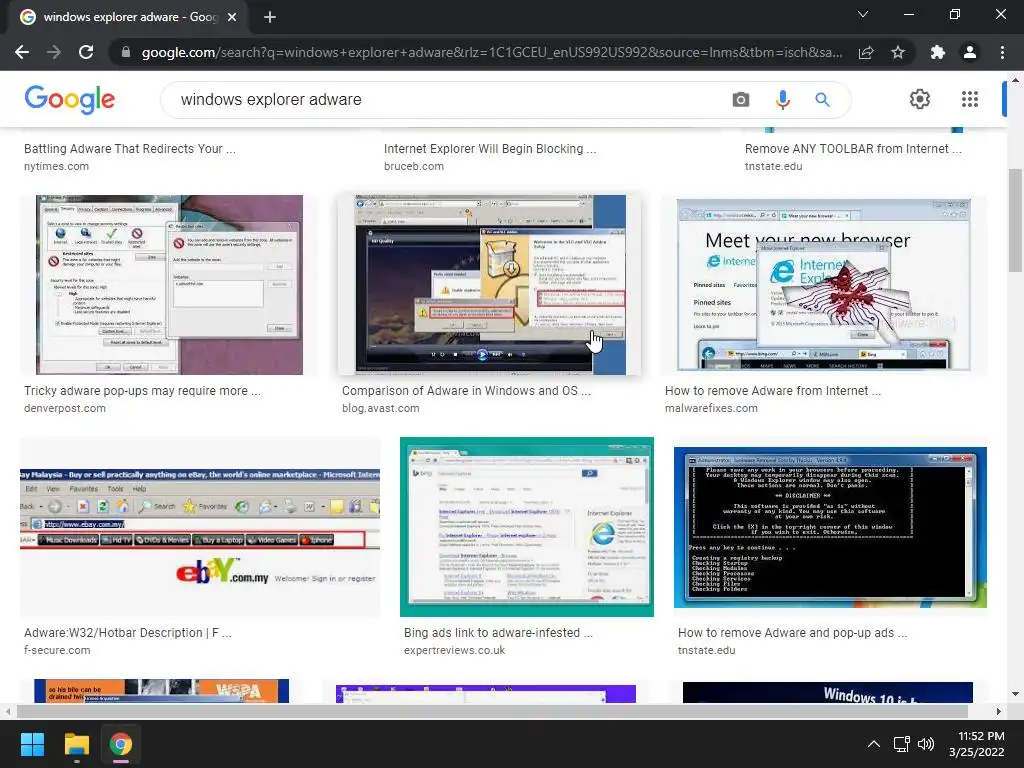Viewport: 1024px width, 768px height.
Task: Go to Google home via the logo
Action: (69, 99)
